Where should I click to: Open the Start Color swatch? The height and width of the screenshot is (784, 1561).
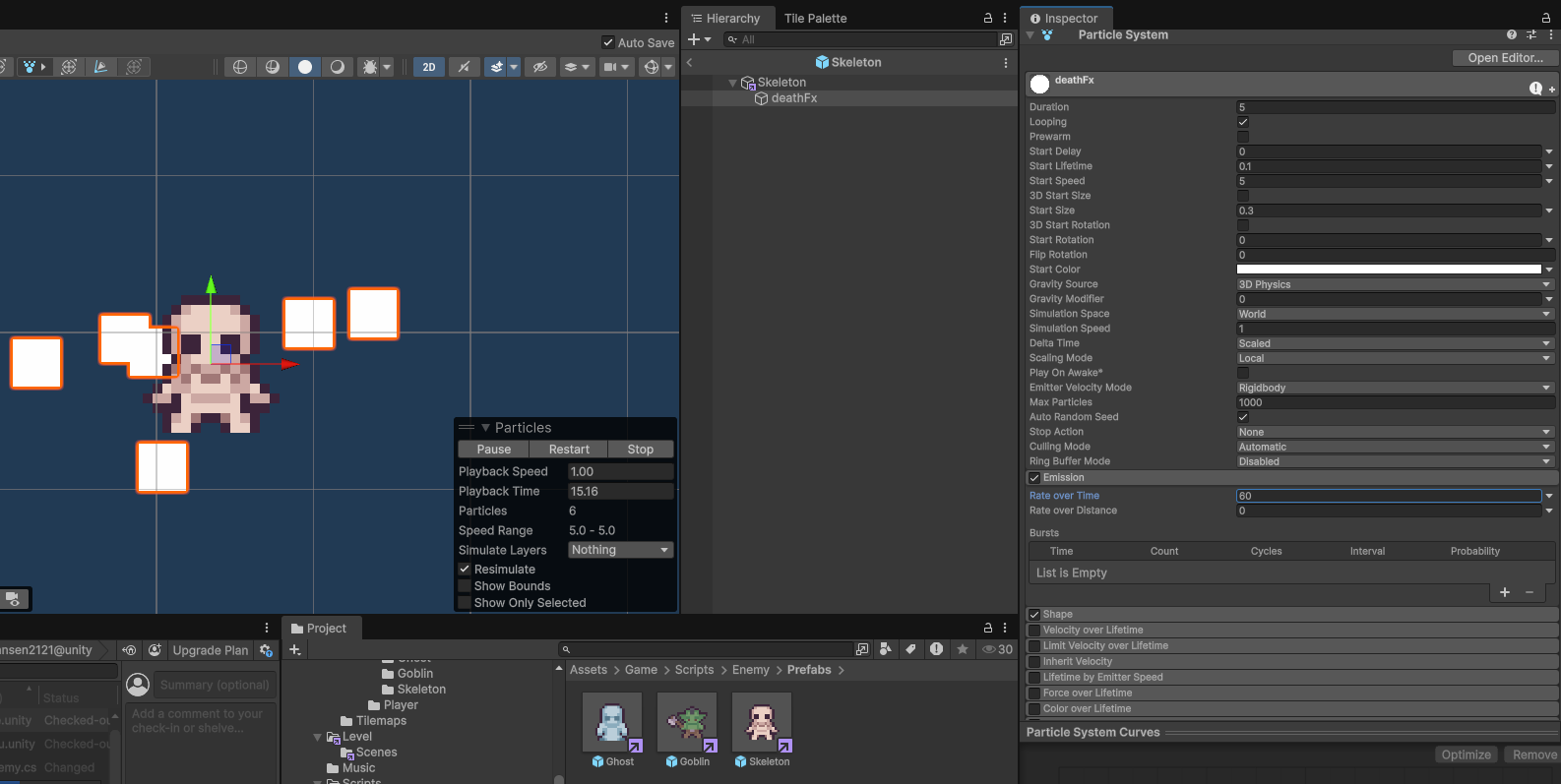pos(1388,270)
